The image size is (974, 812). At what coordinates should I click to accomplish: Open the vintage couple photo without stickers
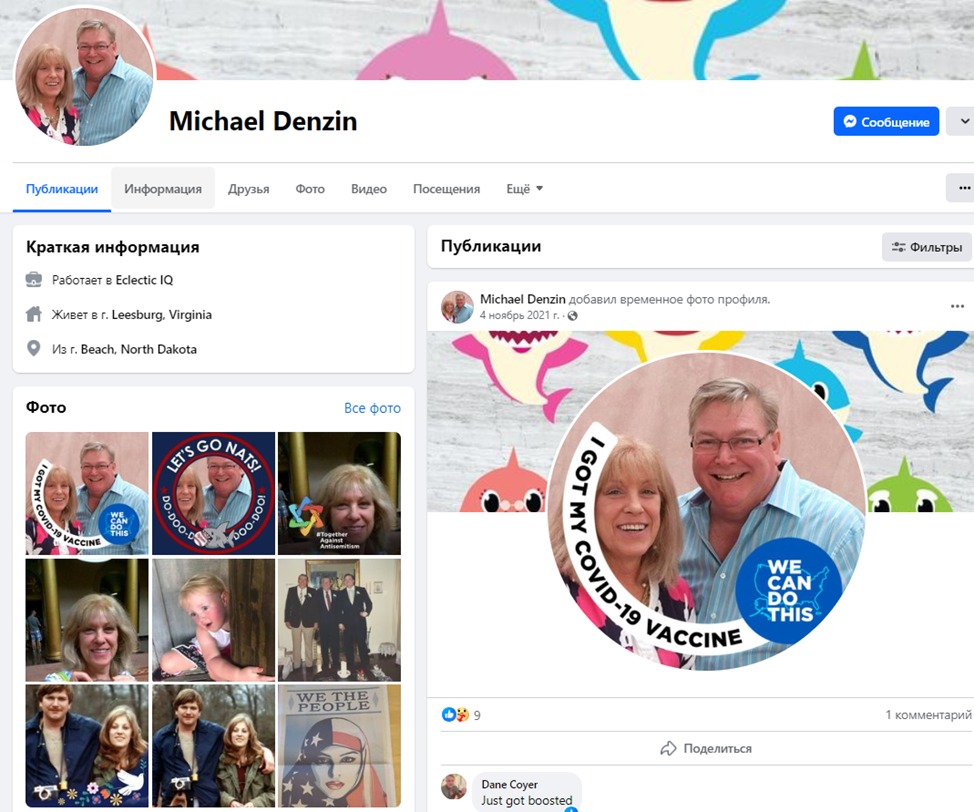[213, 746]
